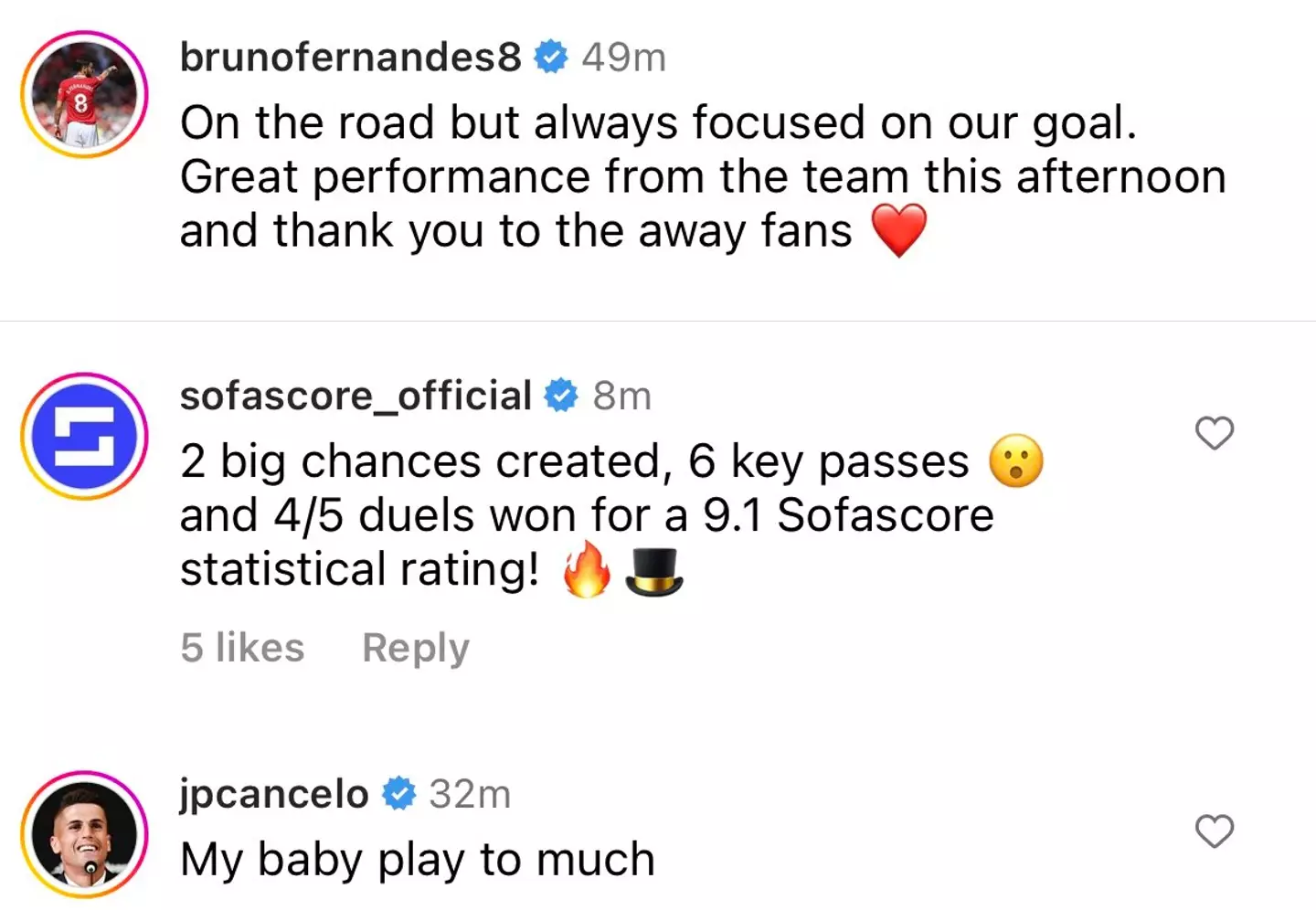Select the "My baby play to much" comment

(418, 860)
